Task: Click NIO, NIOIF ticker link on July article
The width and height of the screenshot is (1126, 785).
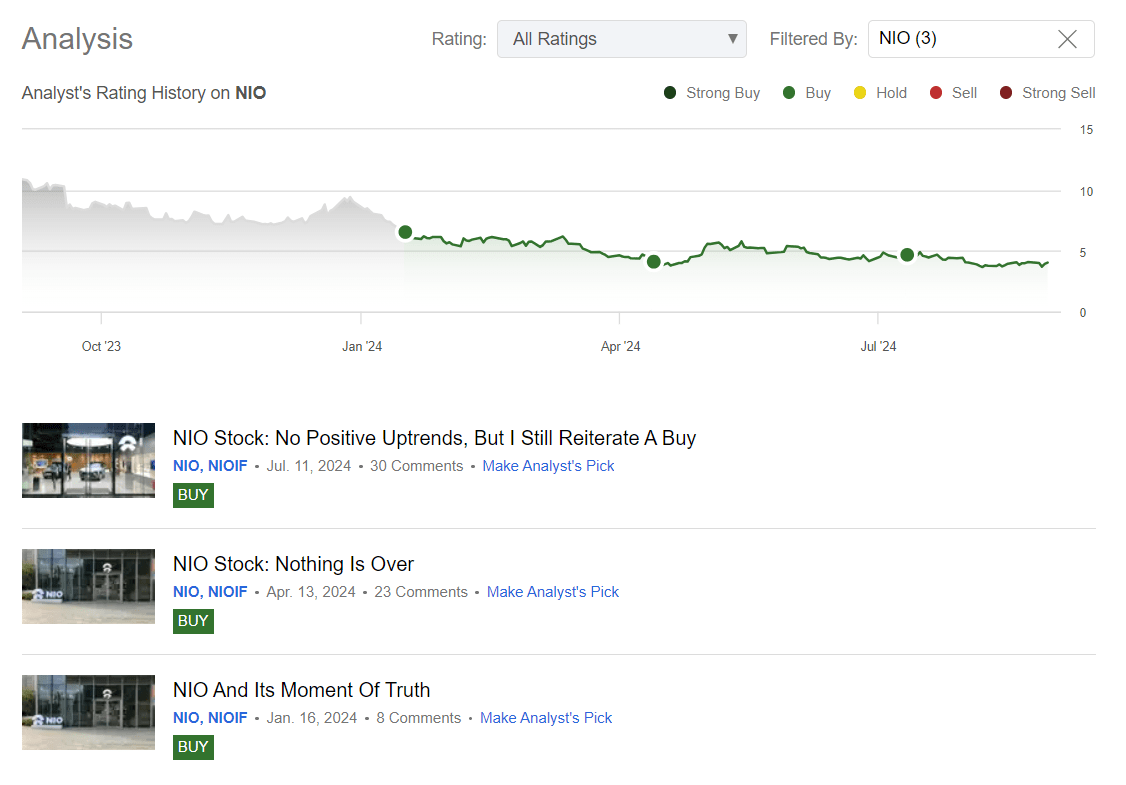Action: coord(210,466)
